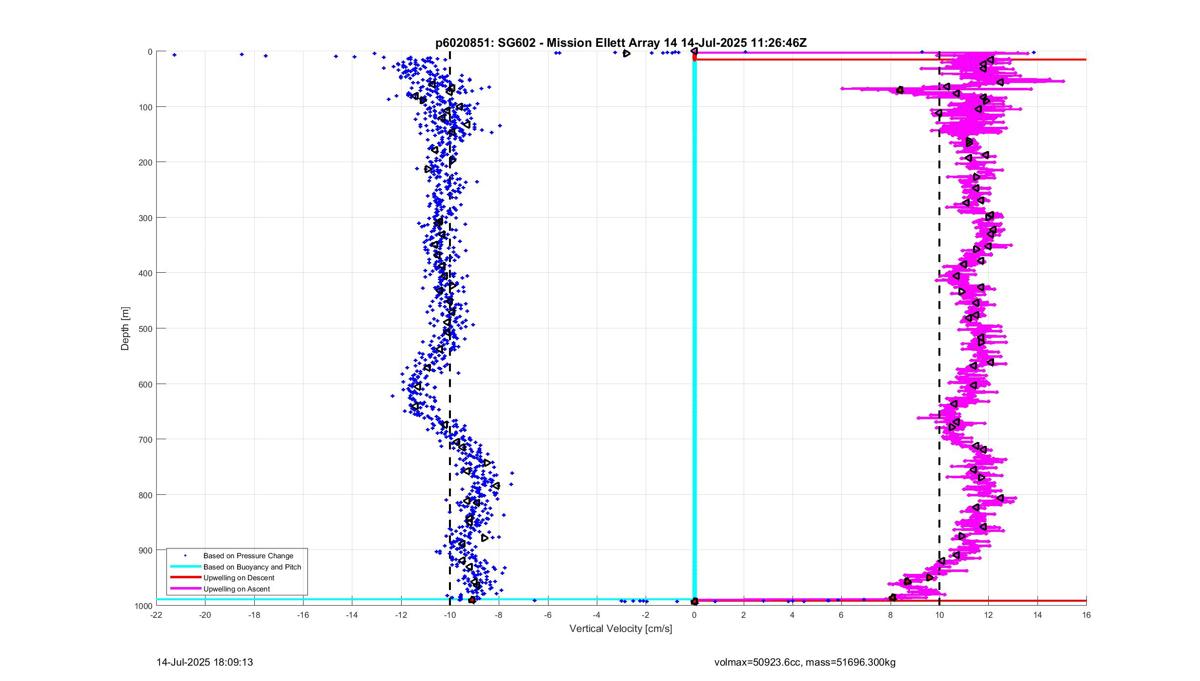The image size is (1200, 681).
Task: Click depth axis tick label '900'
Action: tap(144, 550)
